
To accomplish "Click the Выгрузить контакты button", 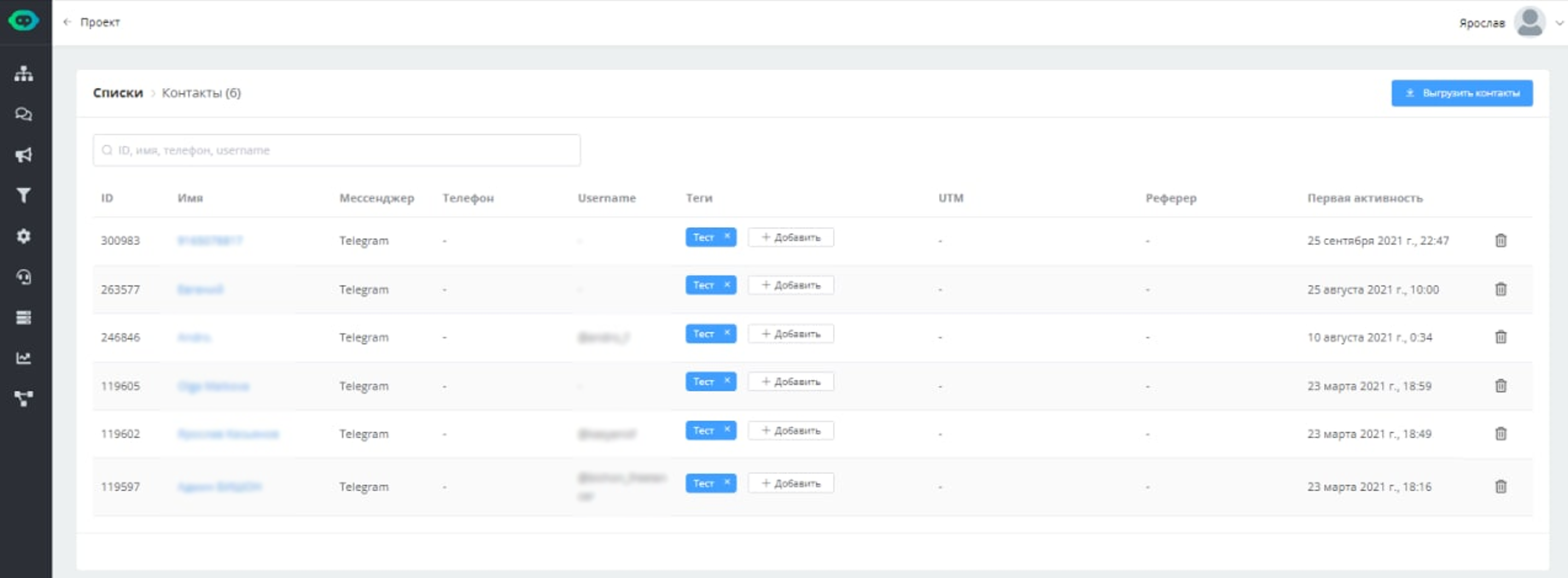I will 1461,93.
